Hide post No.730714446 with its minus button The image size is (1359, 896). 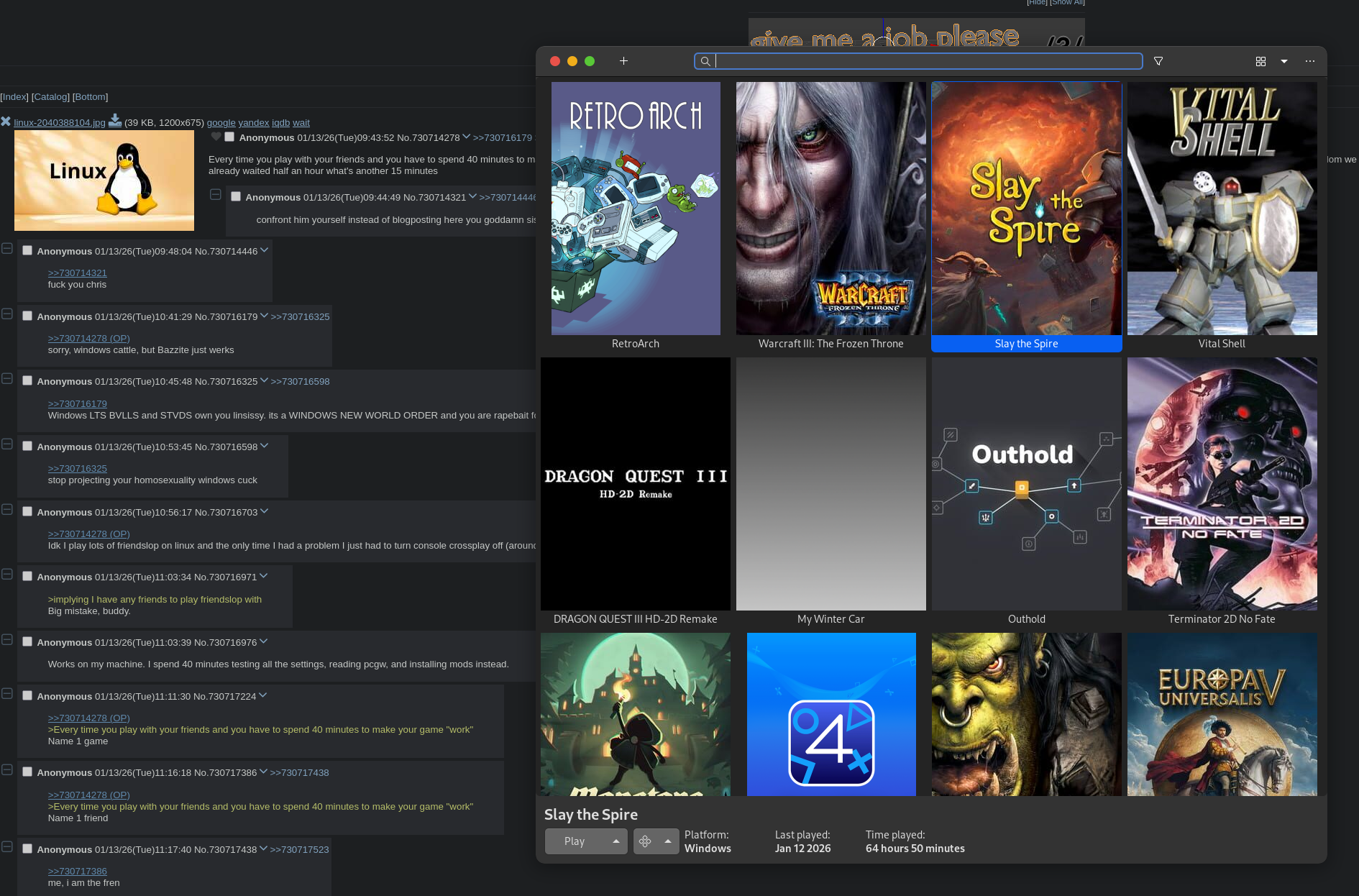click(x=7, y=248)
